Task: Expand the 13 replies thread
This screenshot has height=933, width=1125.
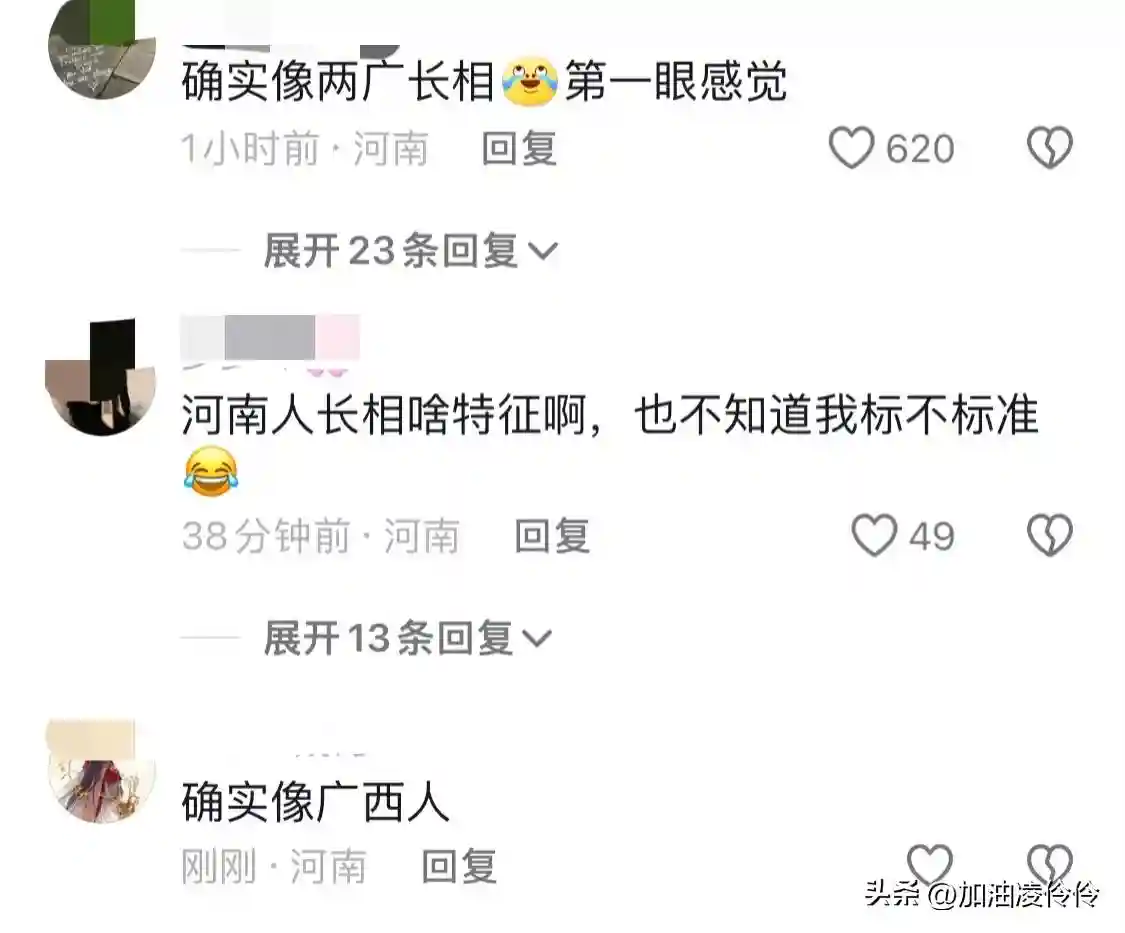Action: tap(407, 638)
